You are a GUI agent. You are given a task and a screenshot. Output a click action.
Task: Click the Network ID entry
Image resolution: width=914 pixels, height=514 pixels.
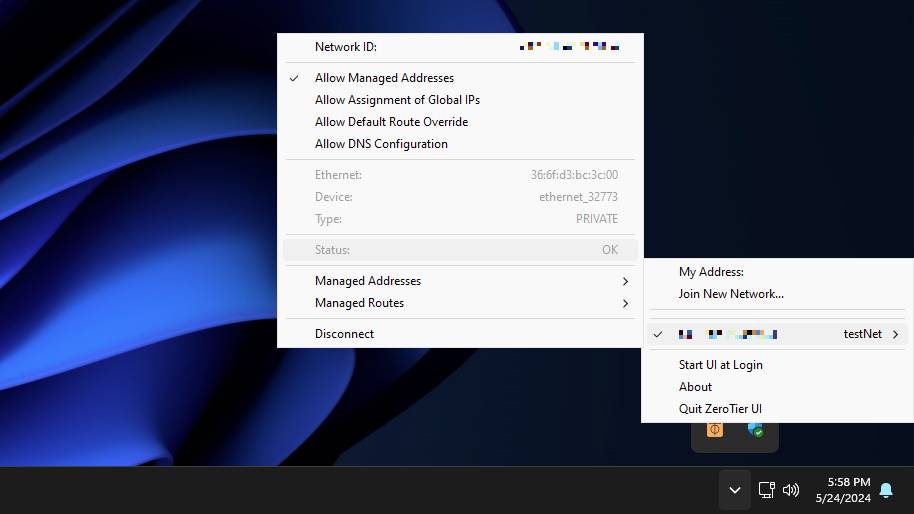tap(460, 47)
